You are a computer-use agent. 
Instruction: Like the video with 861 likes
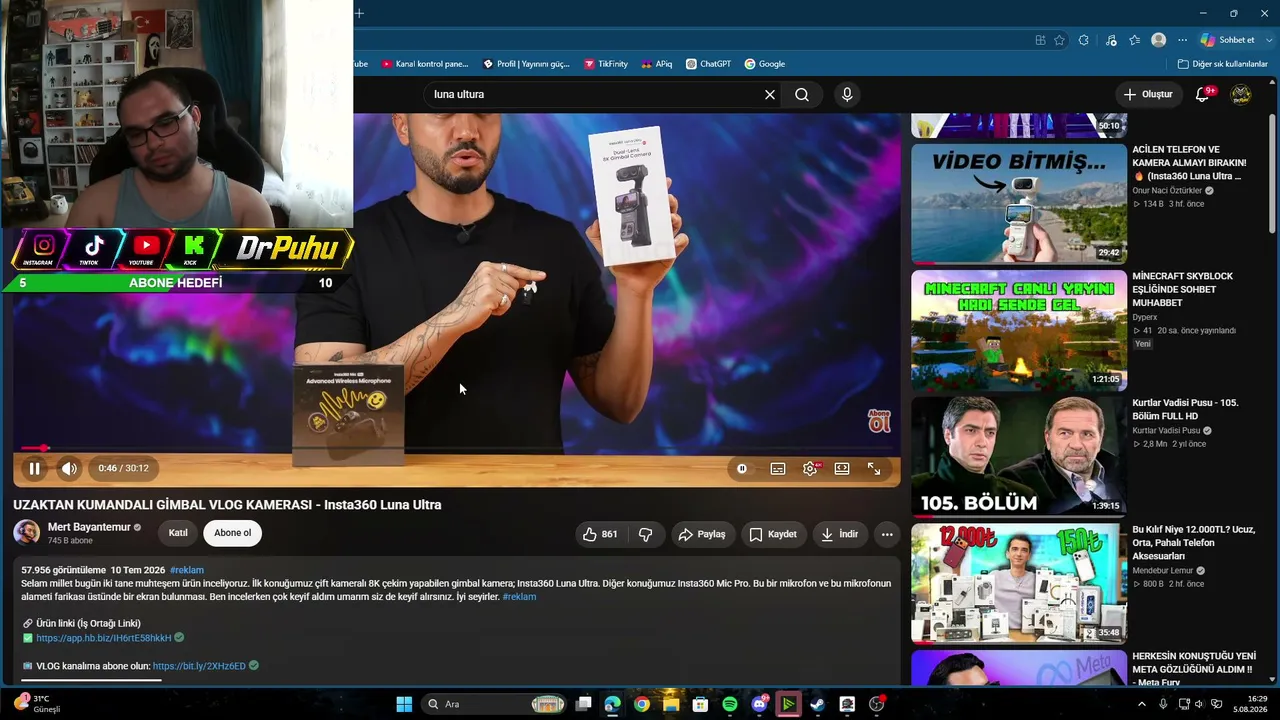point(600,534)
